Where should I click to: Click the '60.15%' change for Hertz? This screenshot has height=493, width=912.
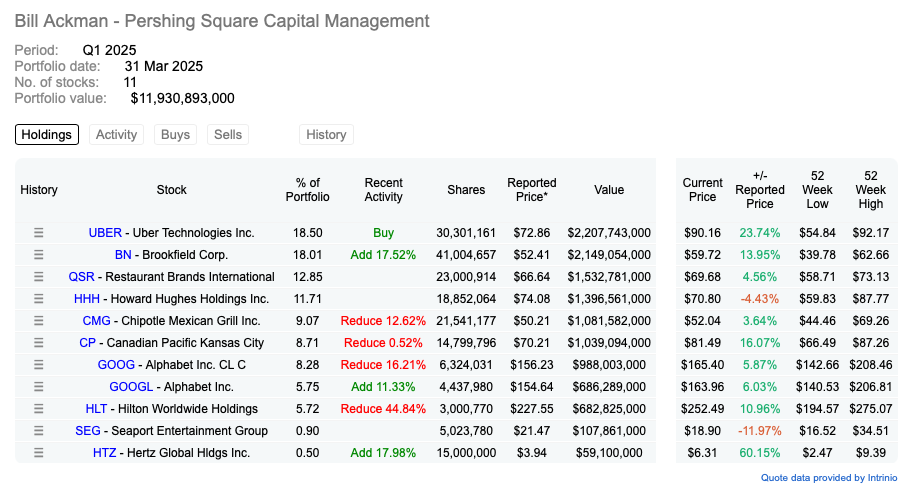[760, 453]
